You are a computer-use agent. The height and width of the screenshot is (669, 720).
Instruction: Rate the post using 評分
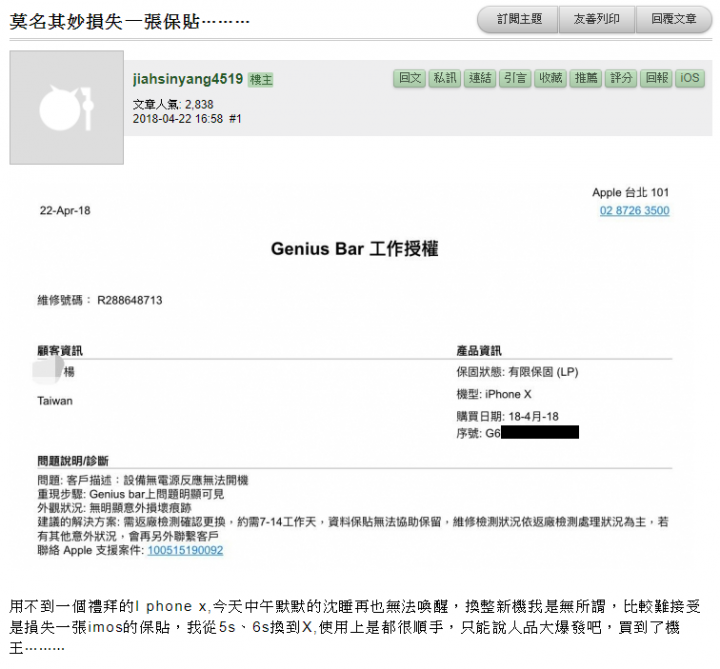pos(621,78)
